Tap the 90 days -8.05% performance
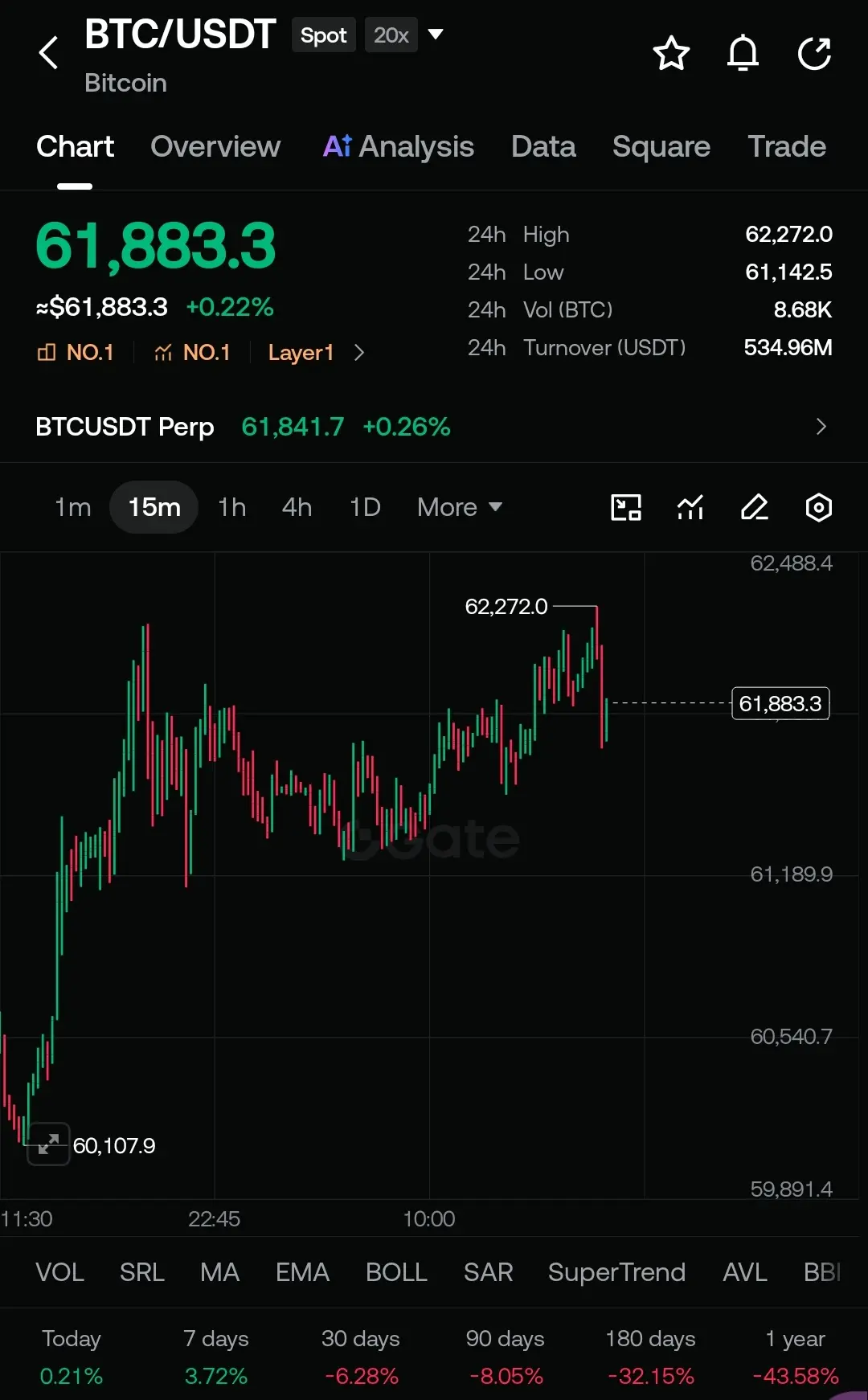The height and width of the screenshot is (1400, 868). [x=506, y=1357]
